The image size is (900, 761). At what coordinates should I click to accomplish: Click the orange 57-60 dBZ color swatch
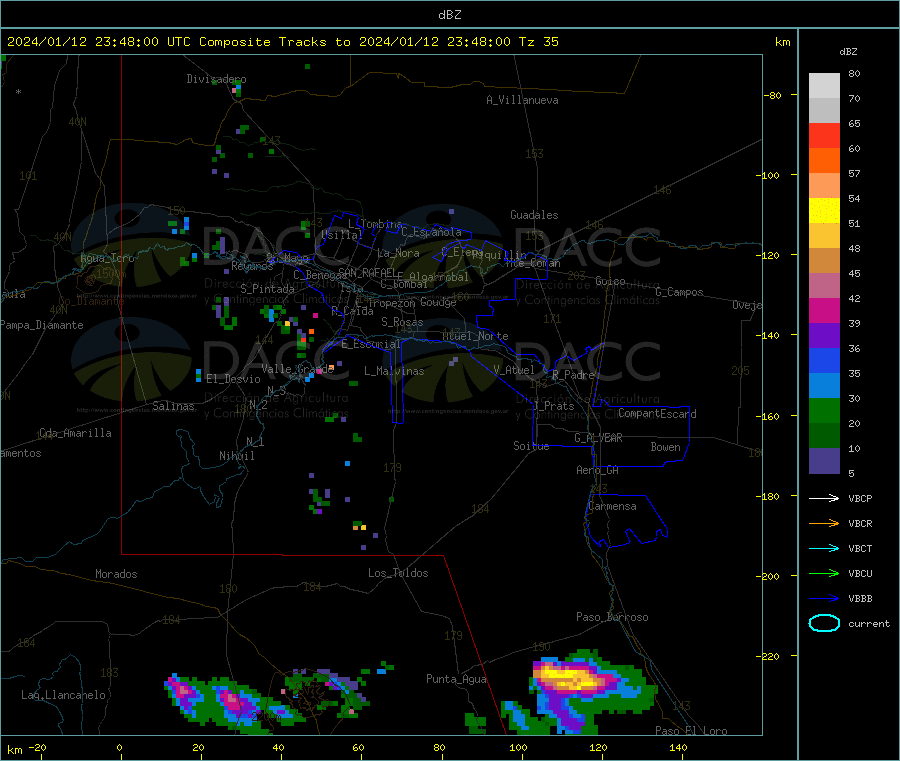pyautogui.click(x=824, y=161)
